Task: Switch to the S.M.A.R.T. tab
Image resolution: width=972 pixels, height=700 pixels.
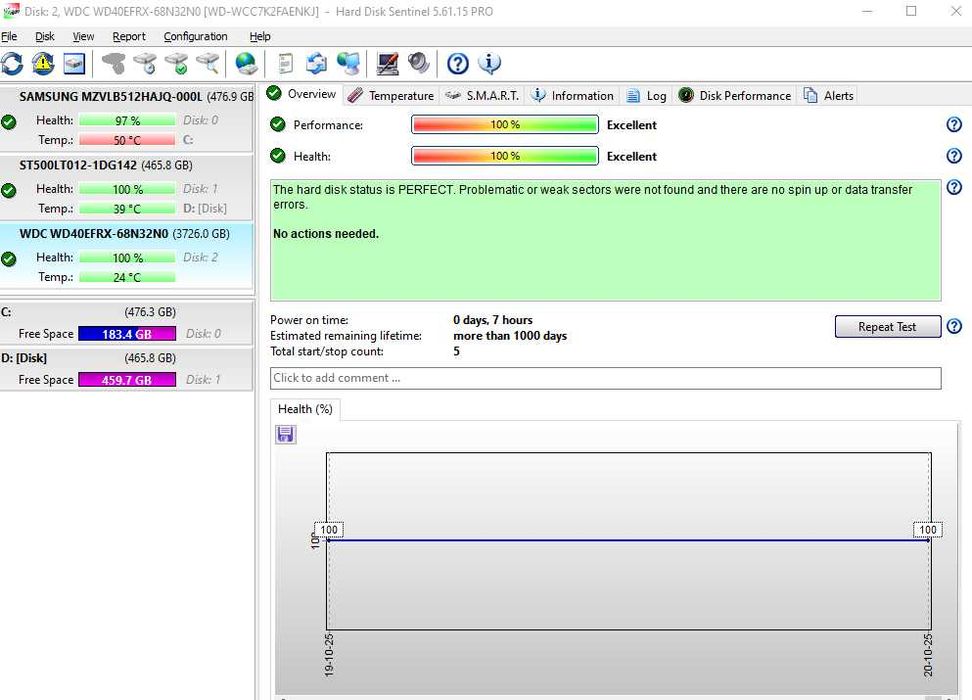Action: pyautogui.click(x=481, y=96)
